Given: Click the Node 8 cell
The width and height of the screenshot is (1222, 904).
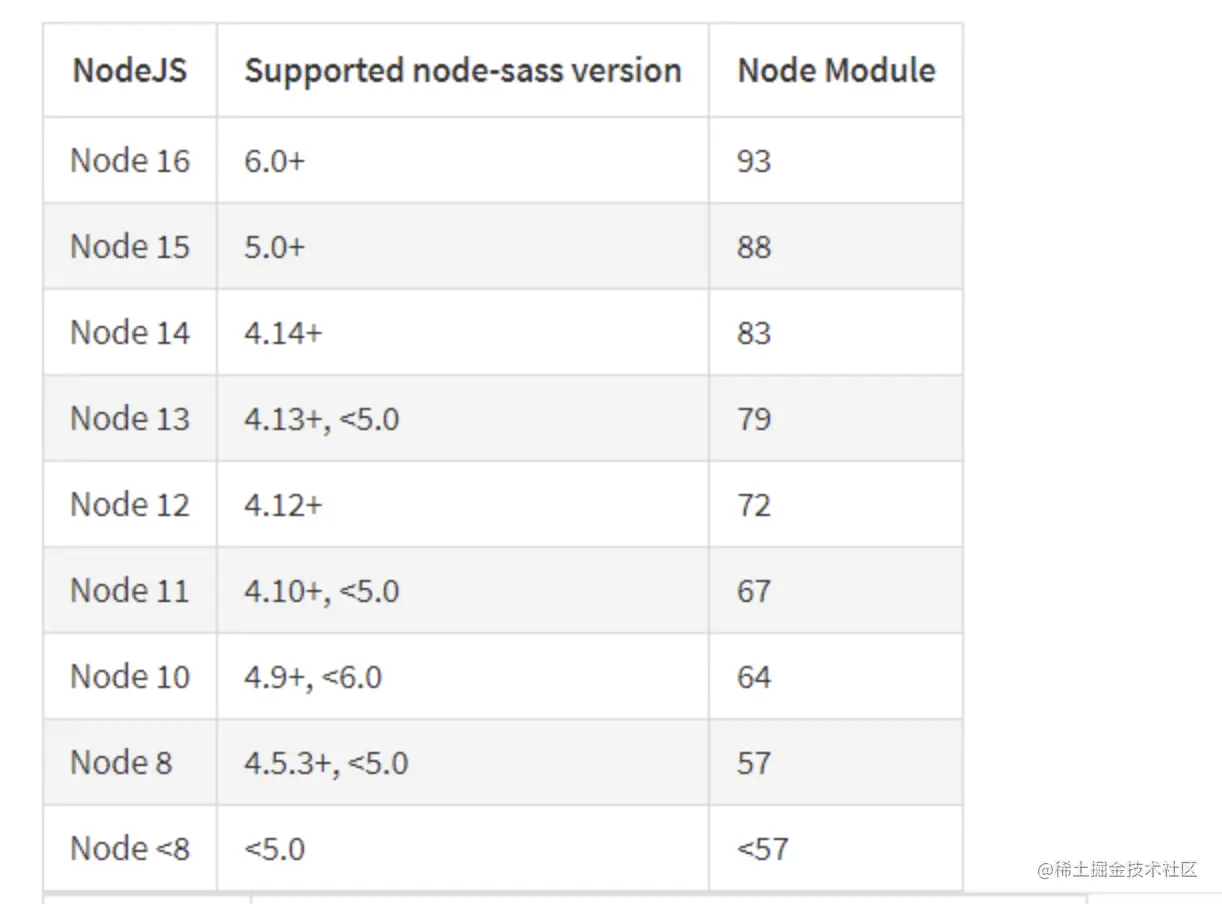Looking at the screenshot, I should coord(121,763).
